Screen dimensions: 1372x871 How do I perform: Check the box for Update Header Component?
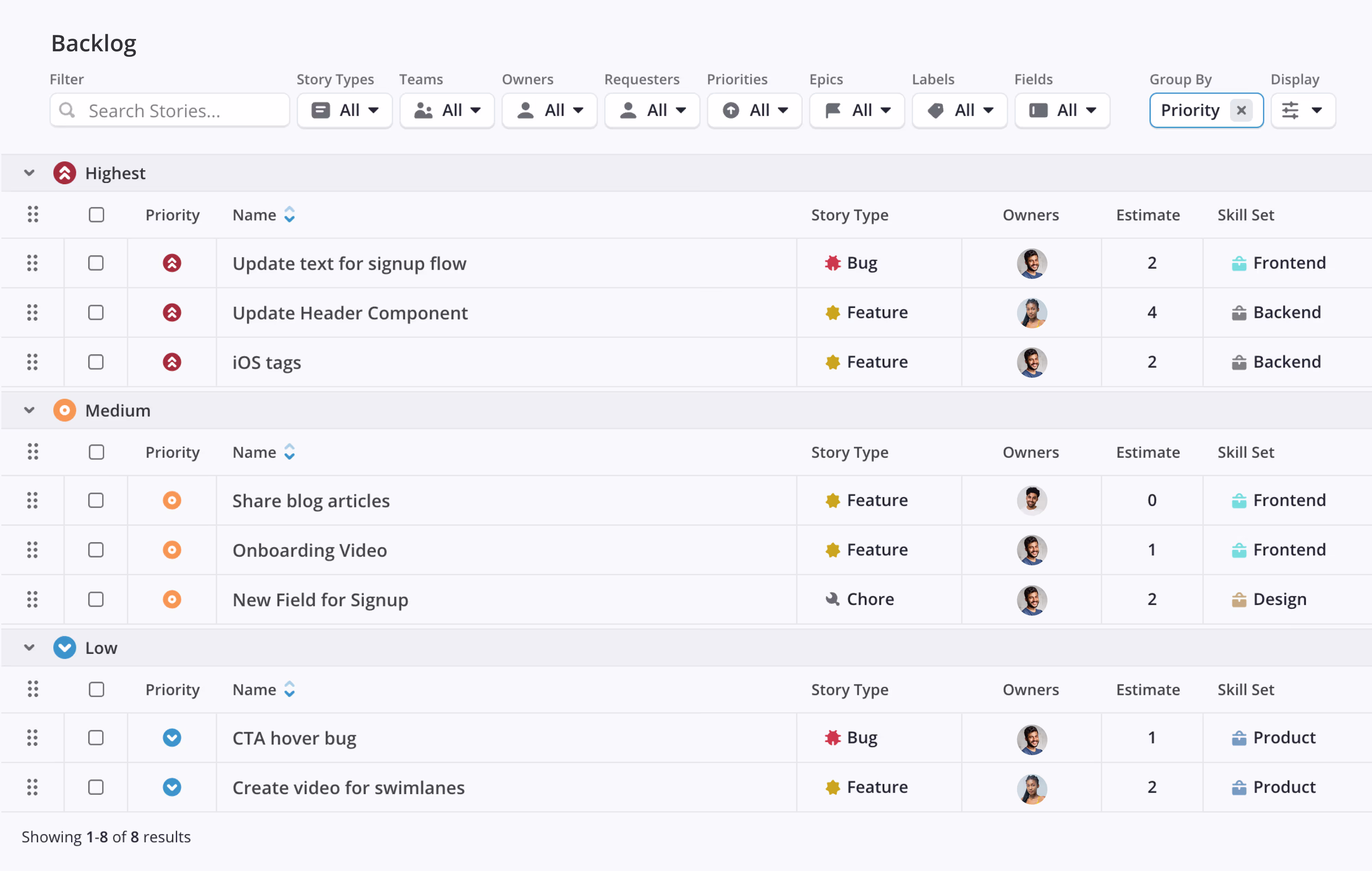pyautogui.click(x=96, y=313)
